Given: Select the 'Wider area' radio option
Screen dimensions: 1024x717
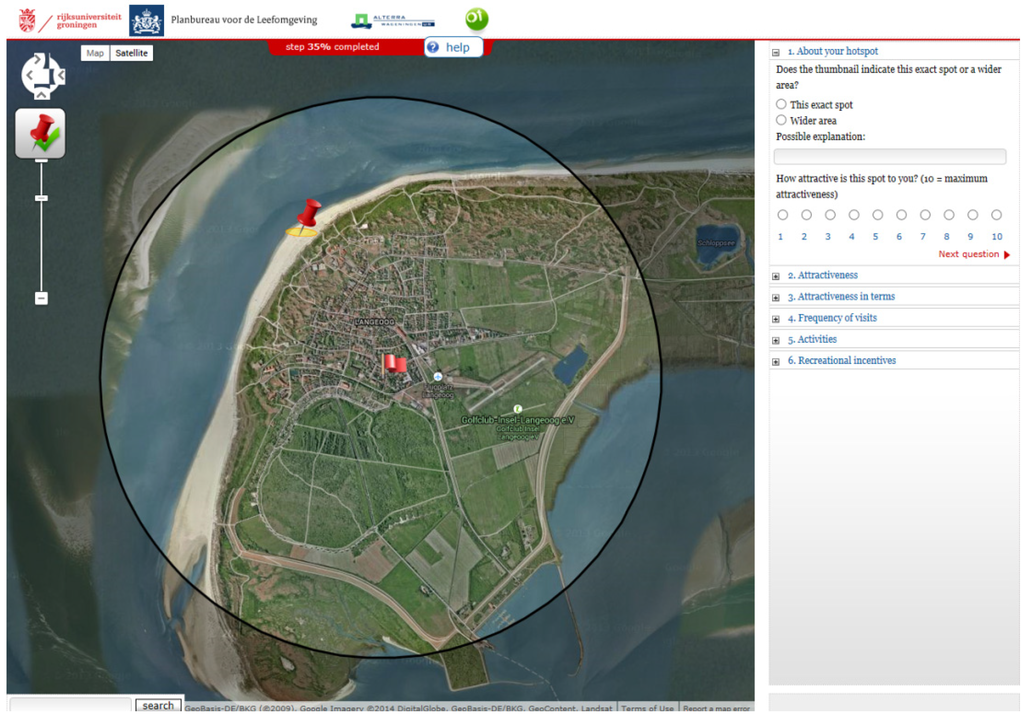Looking at the screenshot, I should coord(782,120).
